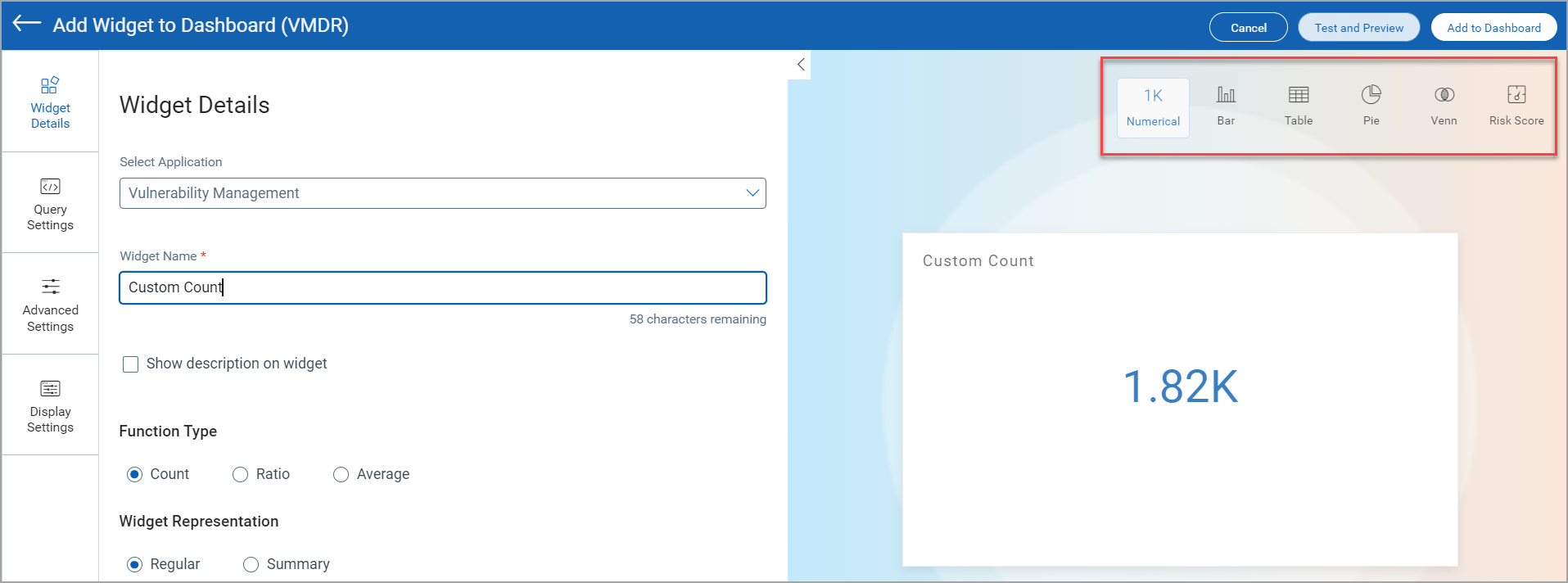Click the 1.82K value in preview
Viewport: 1568px width, 583px height.
[x=1180, y=386]
